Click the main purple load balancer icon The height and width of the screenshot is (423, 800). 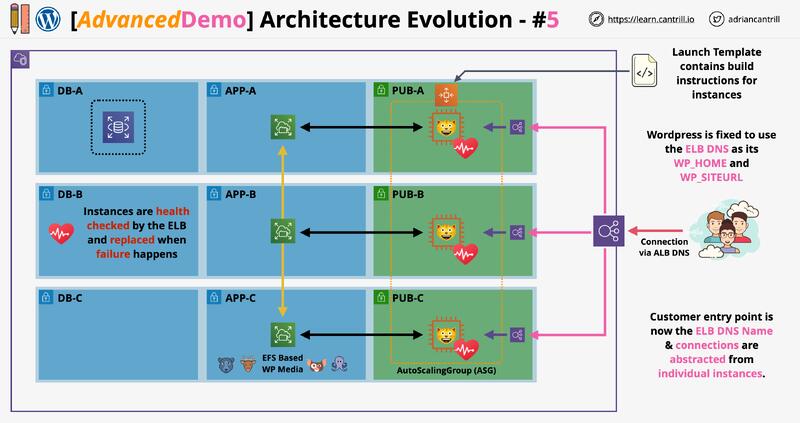[x=608, y=231]
